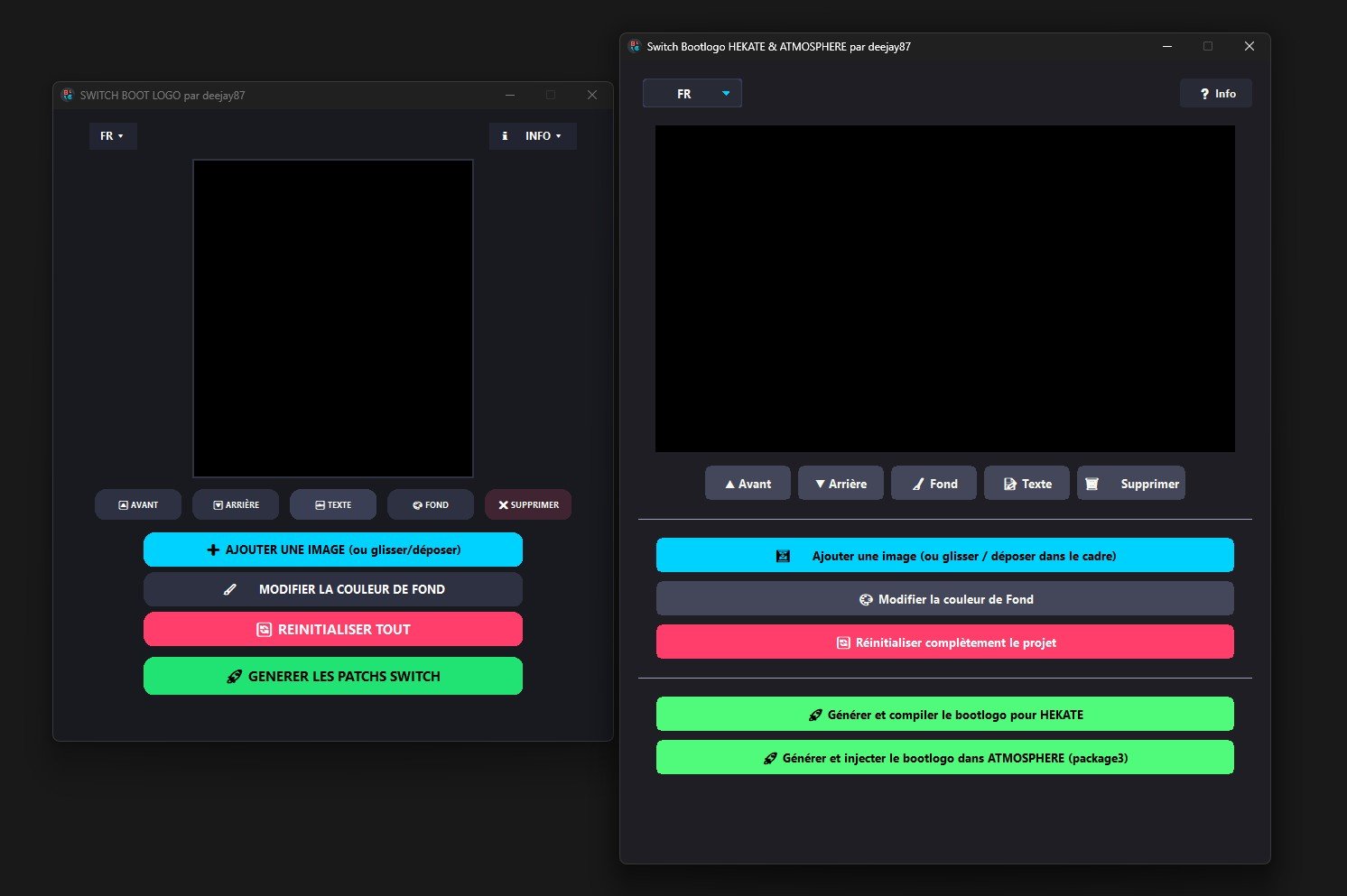Expand the INFO dropdown in SWITCH BOOT LOGO window
This screenshot has height=896, width=1347.
[x=533, y=136]
